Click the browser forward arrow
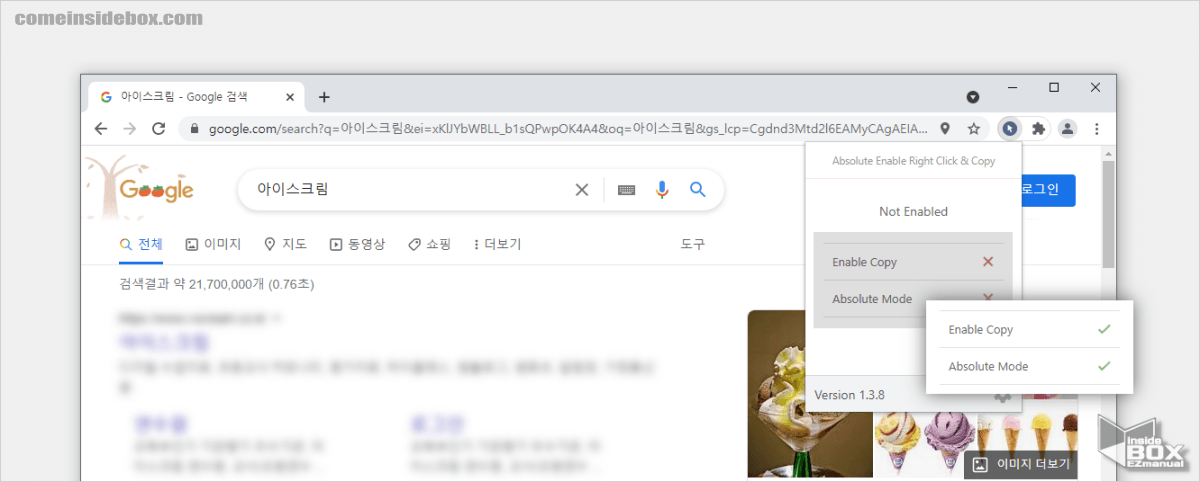 pyautogui.click(x=129, y=128)
